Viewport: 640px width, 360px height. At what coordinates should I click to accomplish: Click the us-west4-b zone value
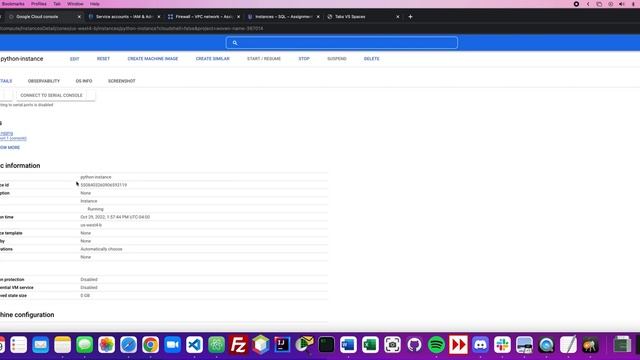pyautogui.click(x=91, y=225)
